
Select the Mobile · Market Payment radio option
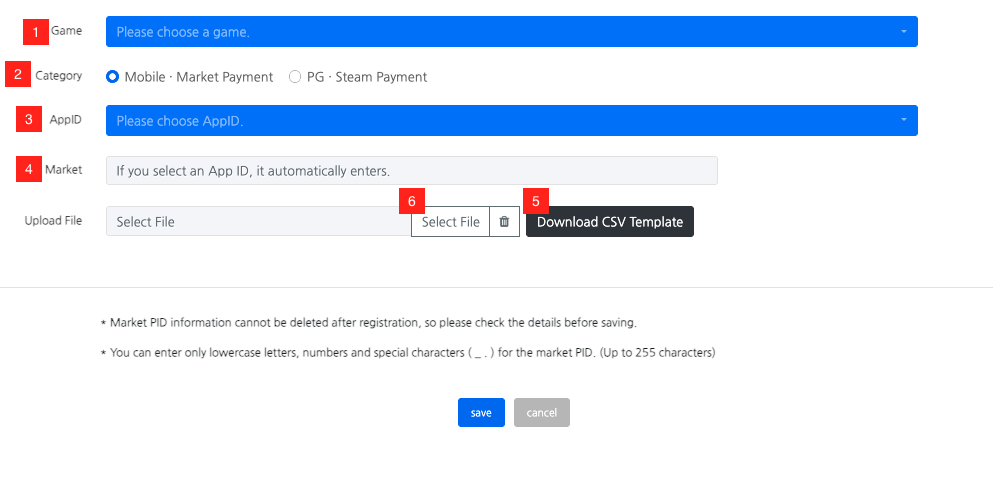(113, 77)
